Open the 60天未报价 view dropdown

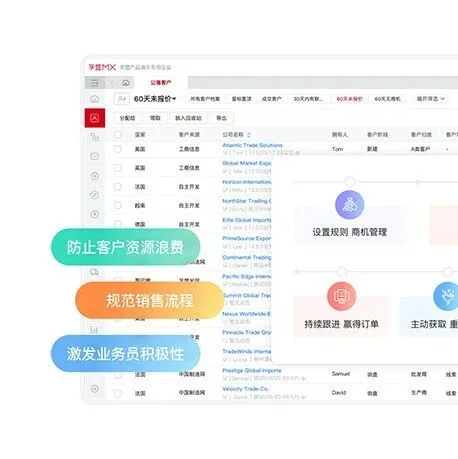coord(155,99)
